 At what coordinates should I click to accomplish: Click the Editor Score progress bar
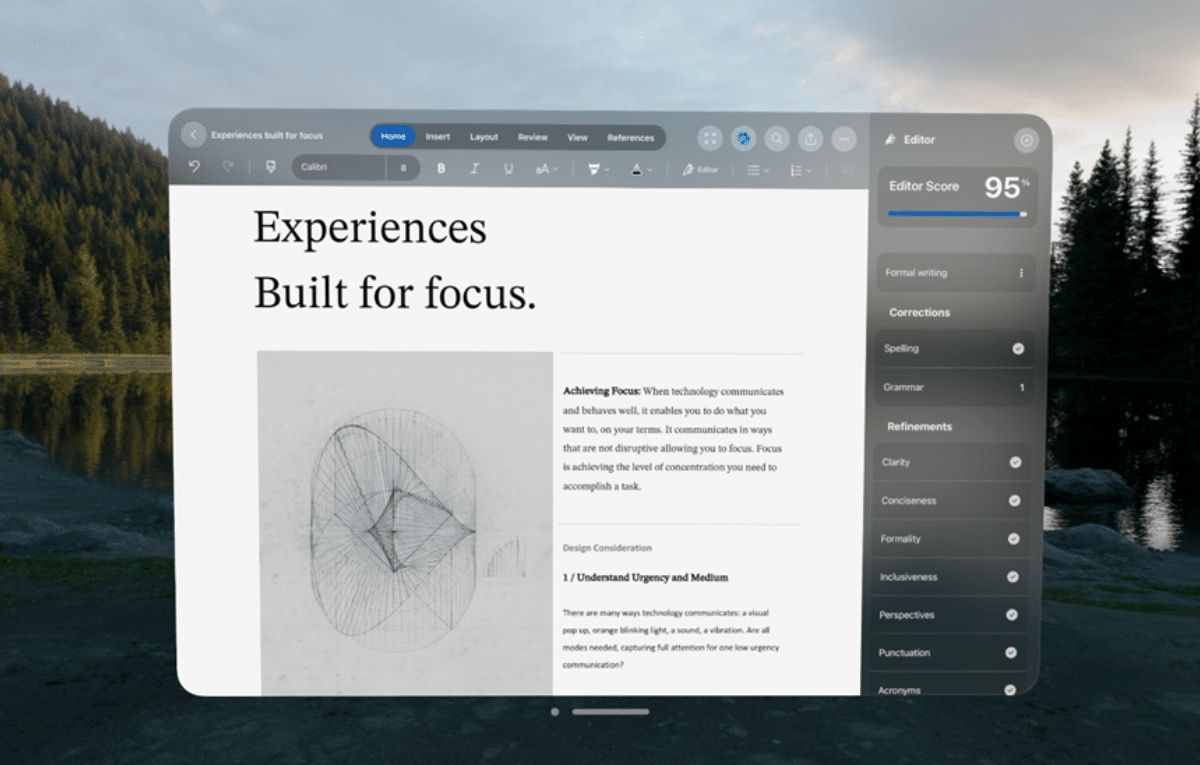click(x=956, y=213)
